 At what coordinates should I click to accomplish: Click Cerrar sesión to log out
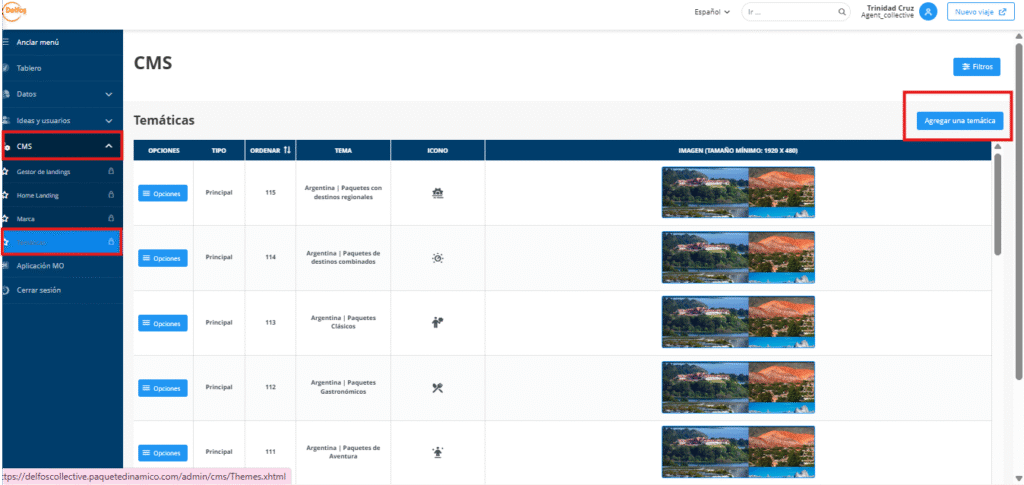click(38, 290)
